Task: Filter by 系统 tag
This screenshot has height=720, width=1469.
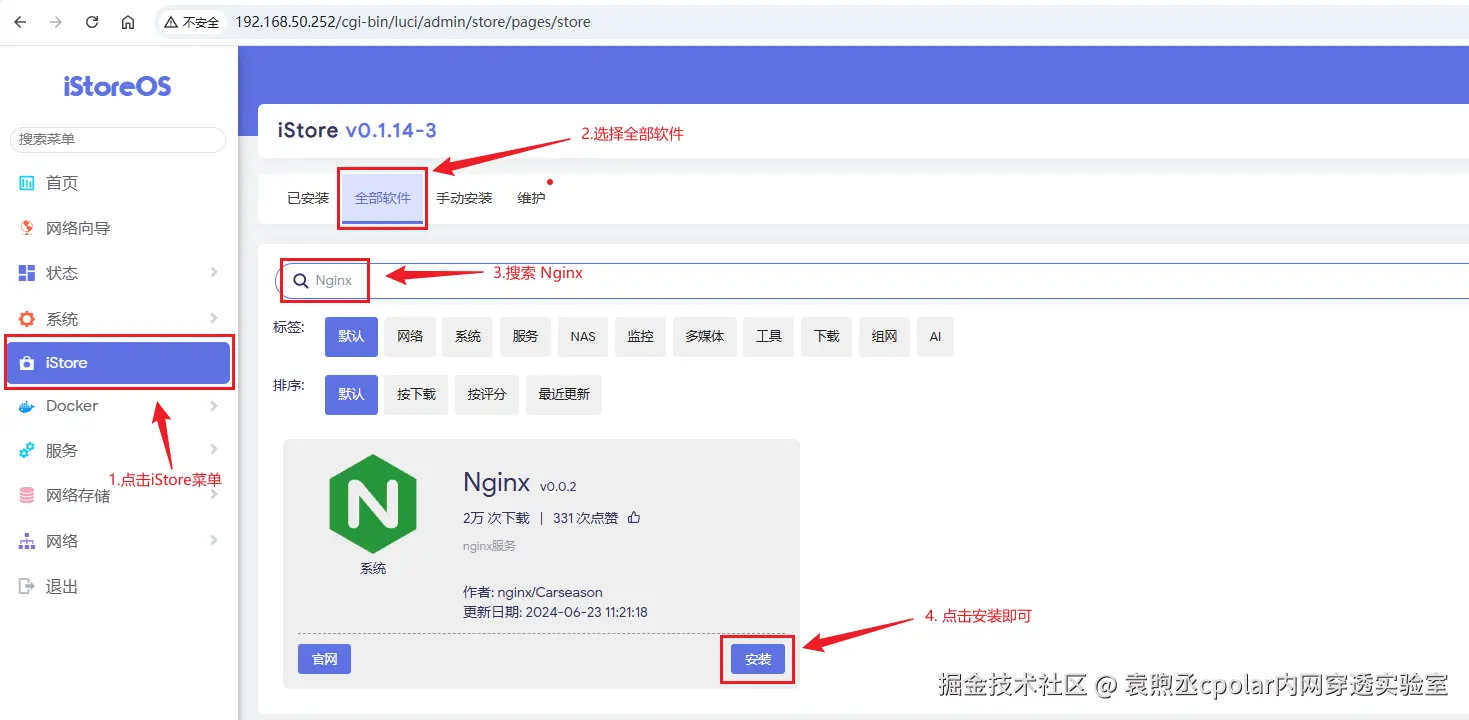Action: [x=468, y=337]
